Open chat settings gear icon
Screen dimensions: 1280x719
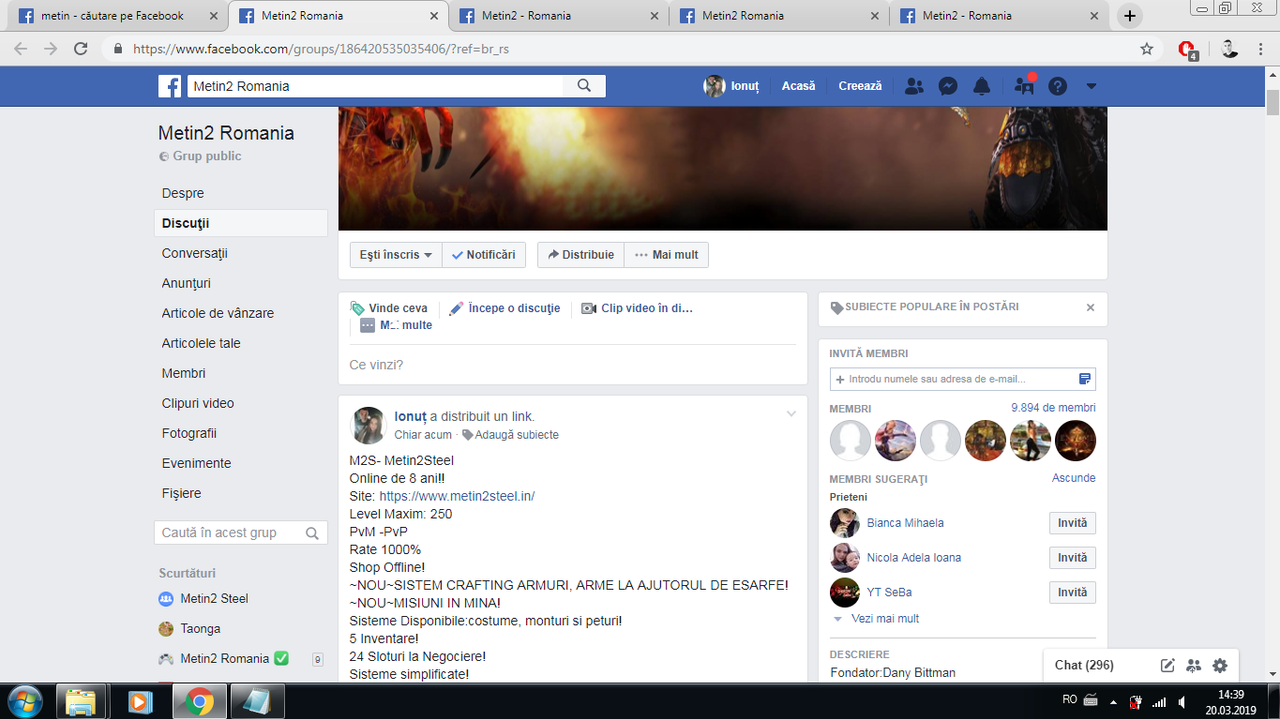click(1219, 665)
